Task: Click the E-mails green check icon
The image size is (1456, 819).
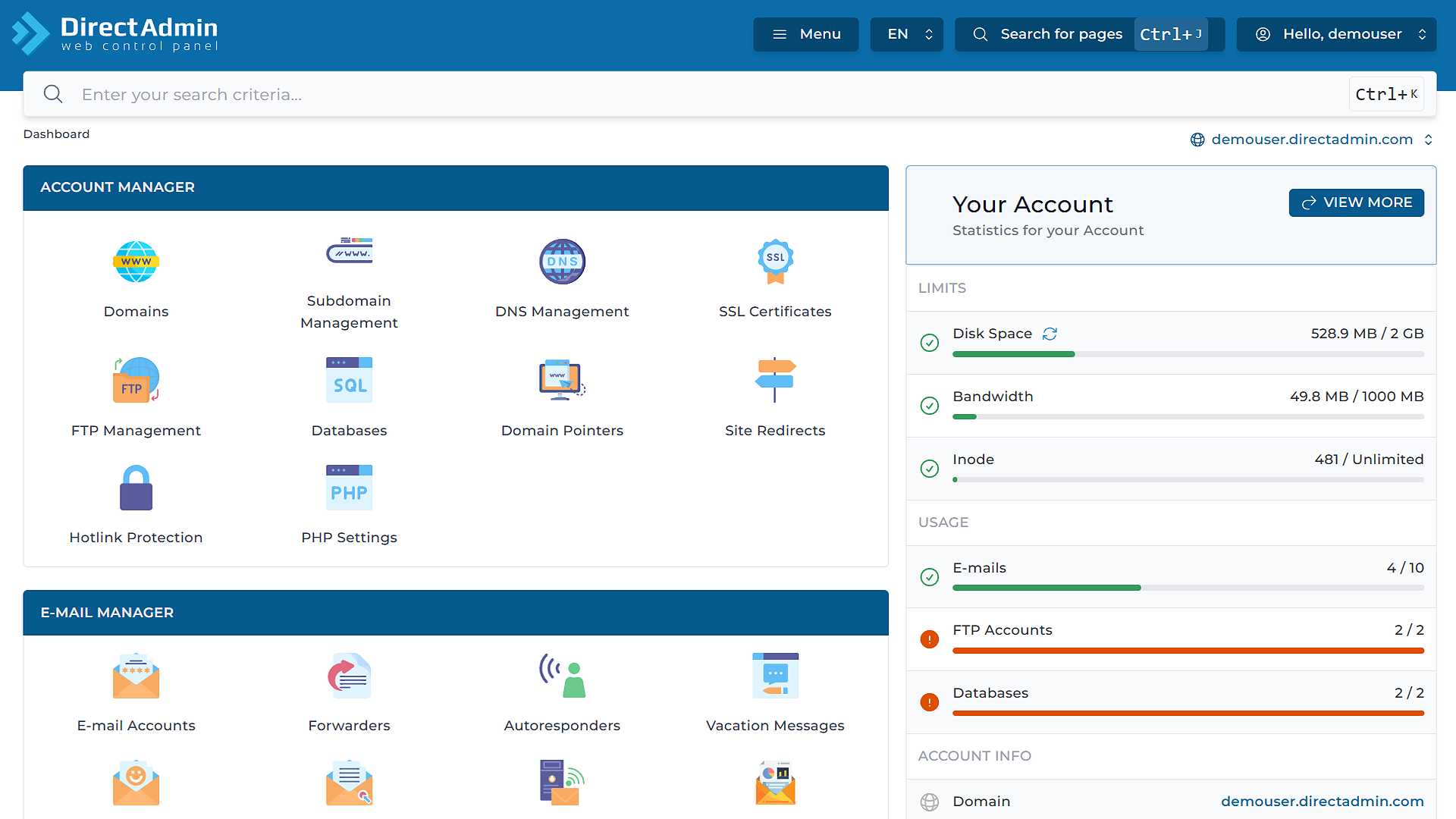Action: point(929,577)
